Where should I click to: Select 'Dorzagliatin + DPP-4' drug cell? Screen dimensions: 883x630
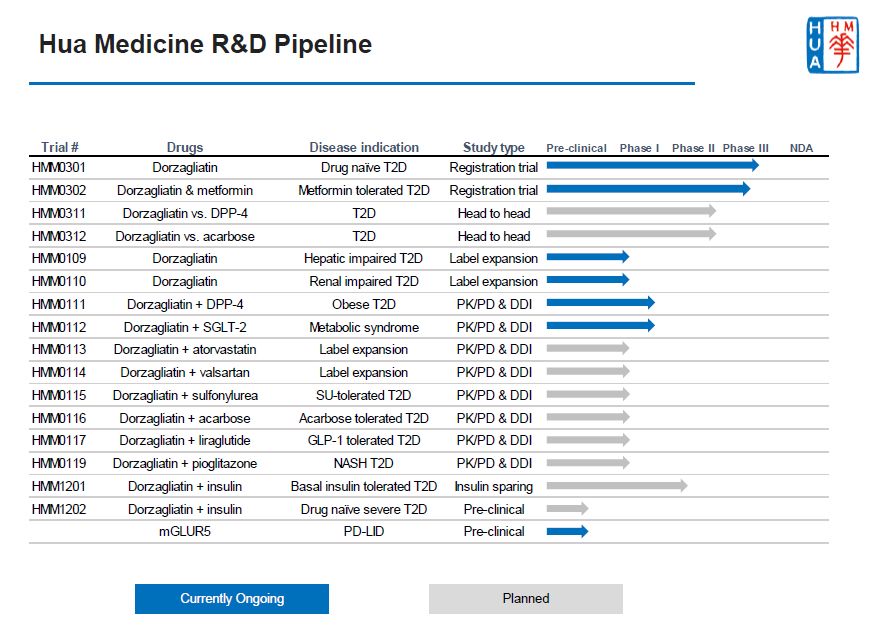(x=185, y=305)
